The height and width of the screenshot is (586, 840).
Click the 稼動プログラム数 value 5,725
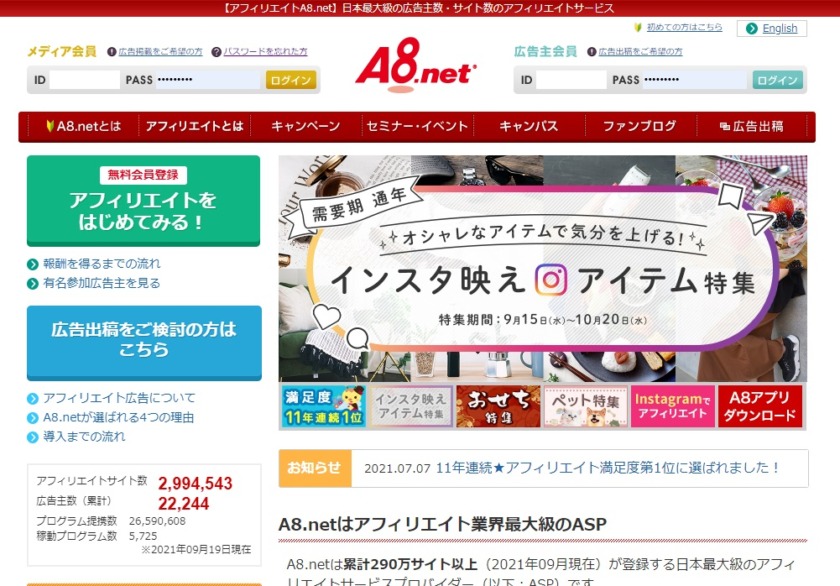[x=142, y=536]
